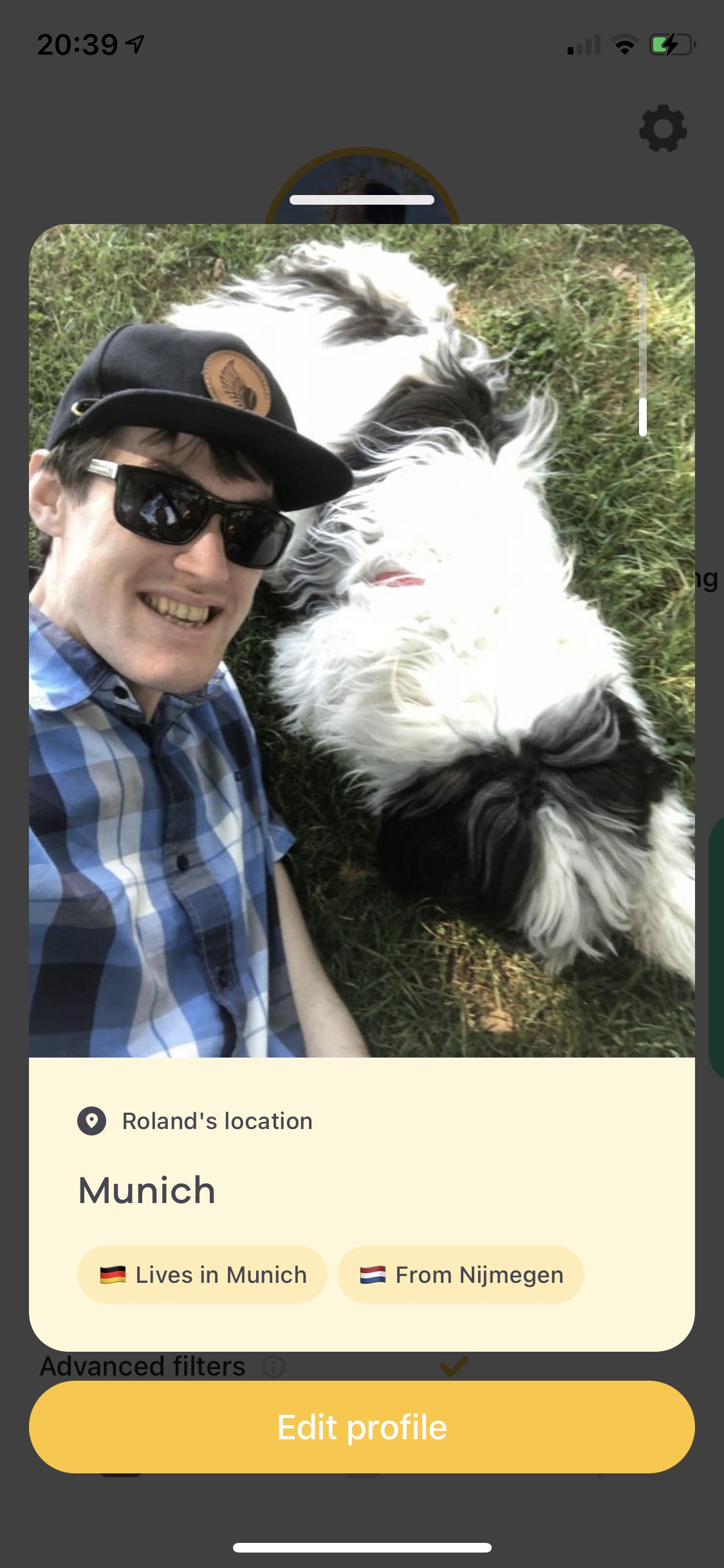724x1568 pixels.
Task: Tap the Advanced filters checkmark
Action: [x=454, y=1365]
